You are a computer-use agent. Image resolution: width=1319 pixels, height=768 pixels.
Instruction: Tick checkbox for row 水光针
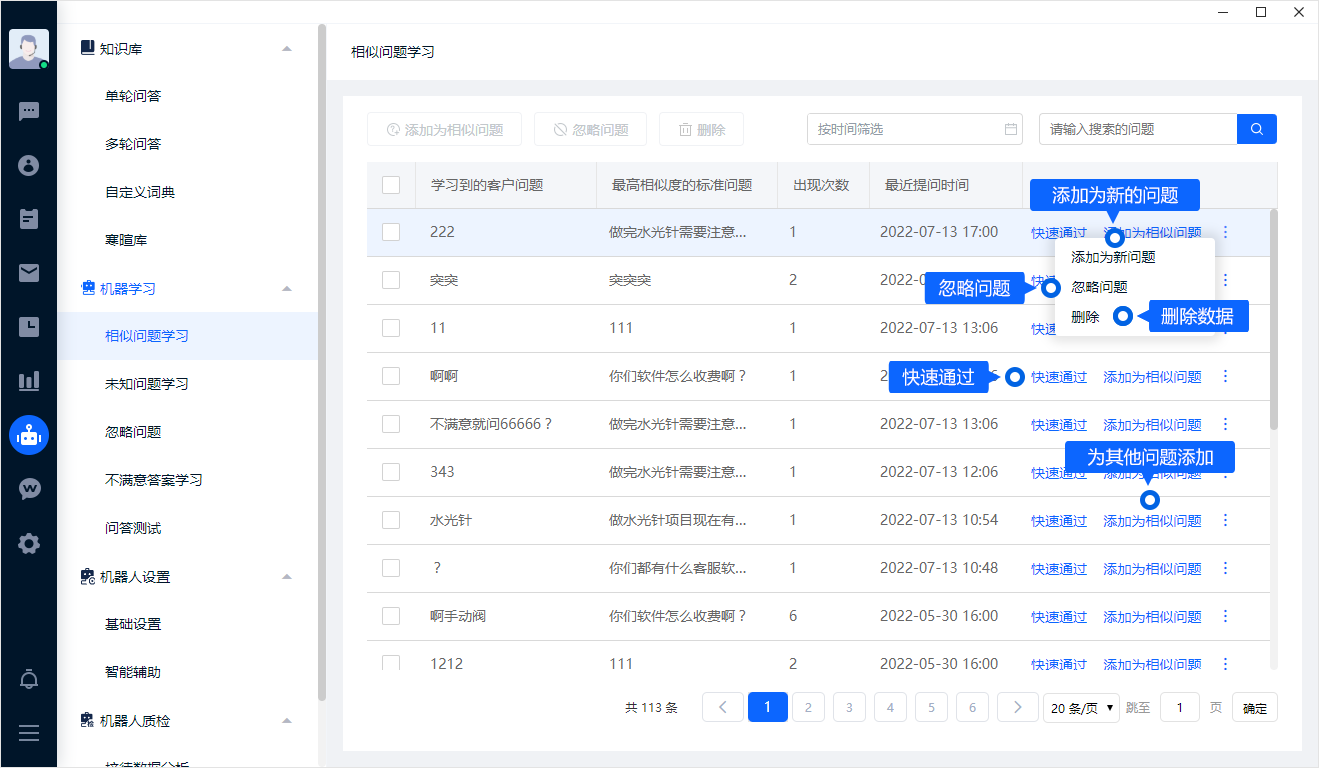coord(391,520)
